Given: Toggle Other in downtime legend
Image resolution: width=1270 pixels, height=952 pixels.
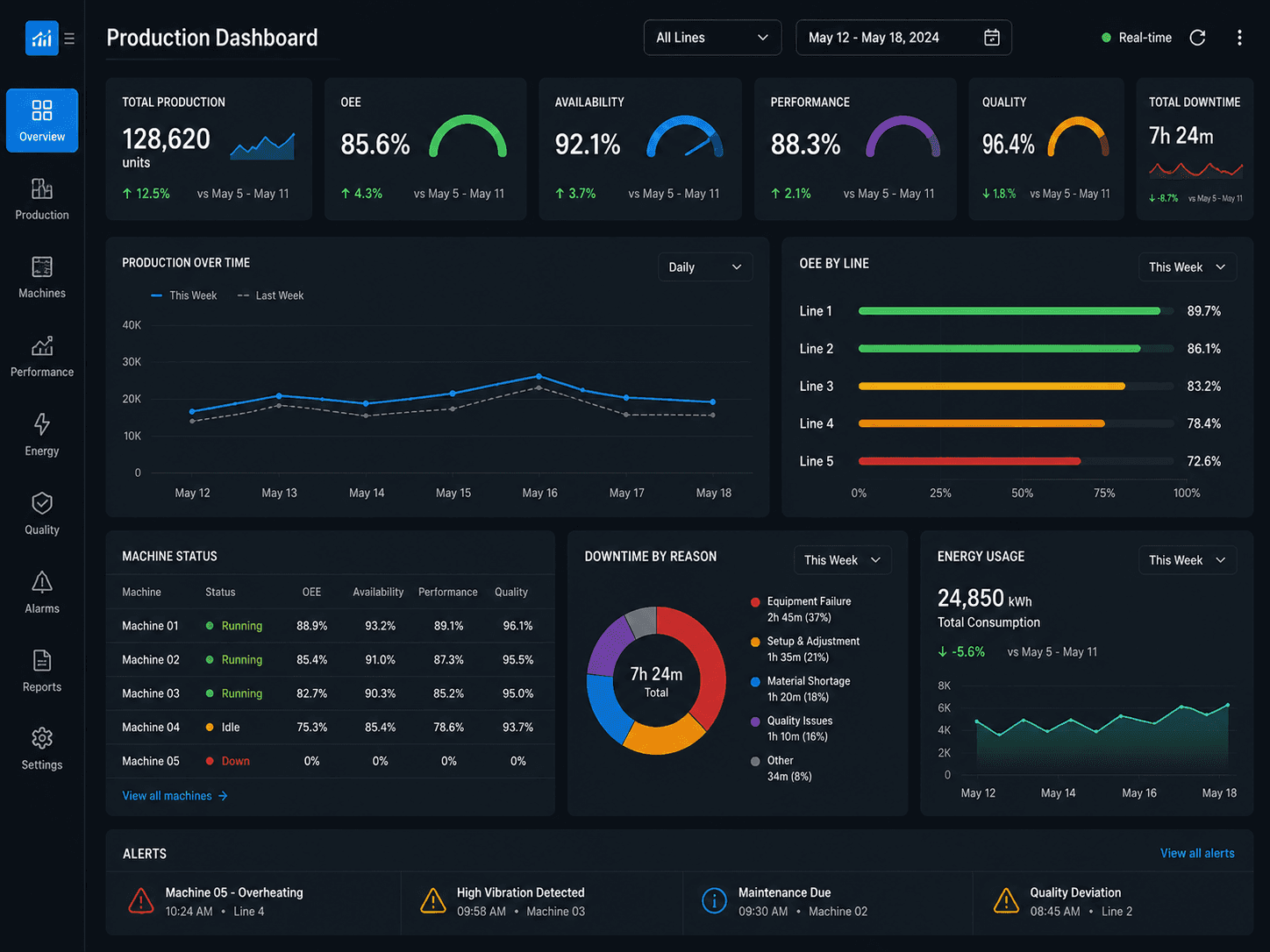Looking at the screenshot, I should point(781,768).
